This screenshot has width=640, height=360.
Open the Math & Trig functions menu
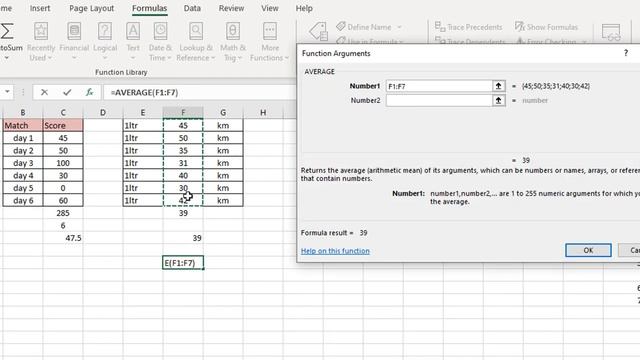[233, 42]
